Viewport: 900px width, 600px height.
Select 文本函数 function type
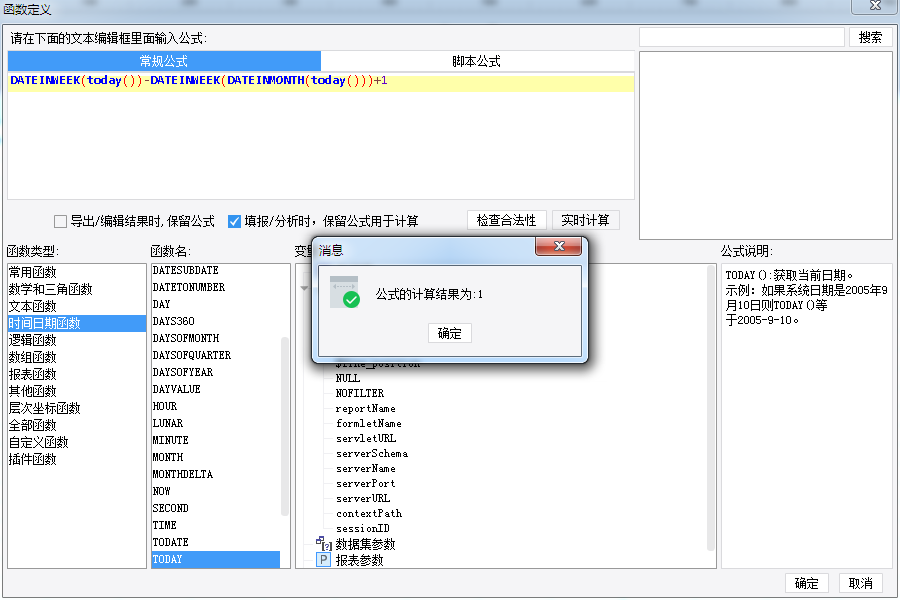(77, 306)
